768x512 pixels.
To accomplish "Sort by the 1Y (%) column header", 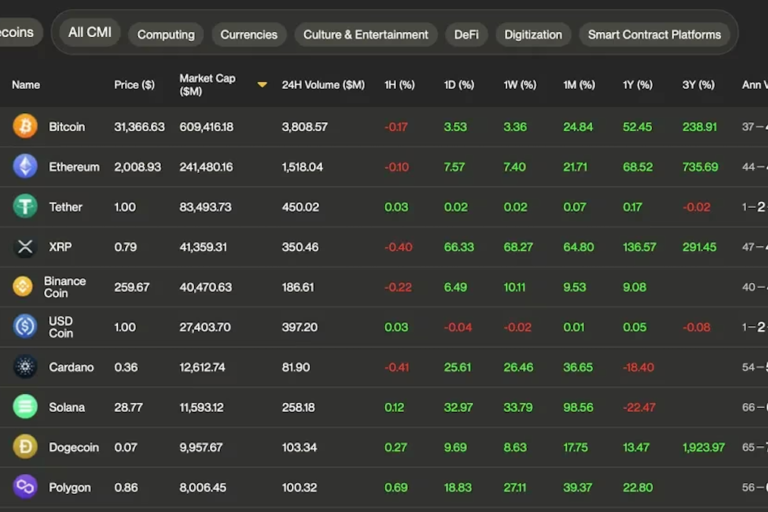I will point(638,85).
